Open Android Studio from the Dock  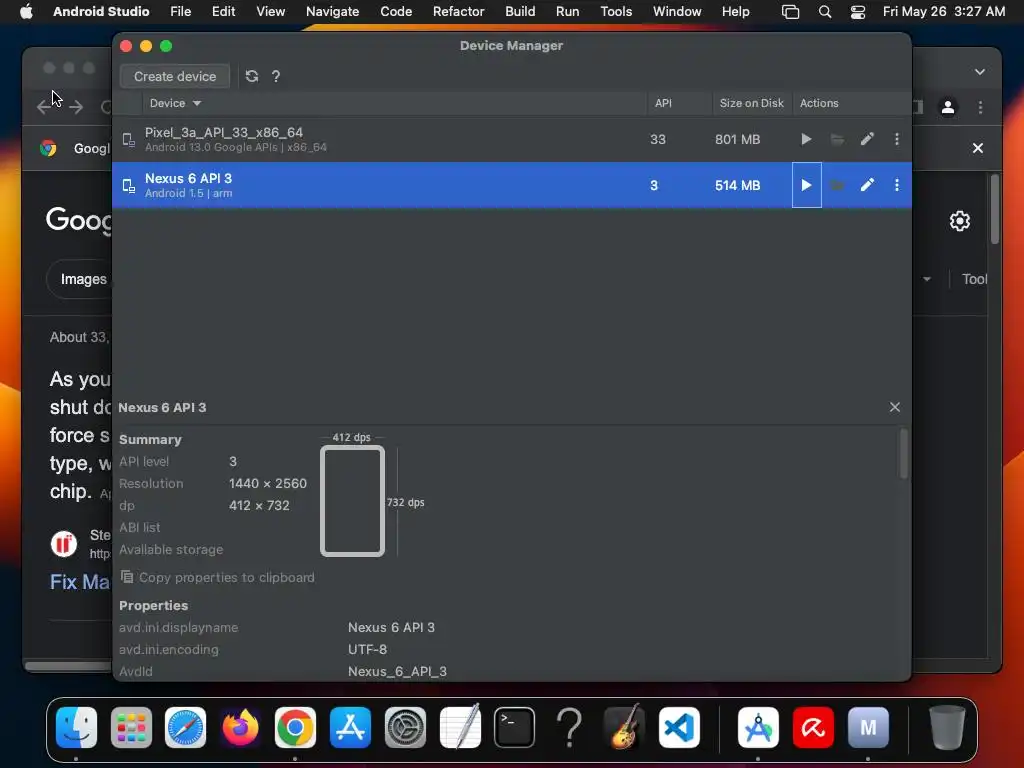pos(758,727)
